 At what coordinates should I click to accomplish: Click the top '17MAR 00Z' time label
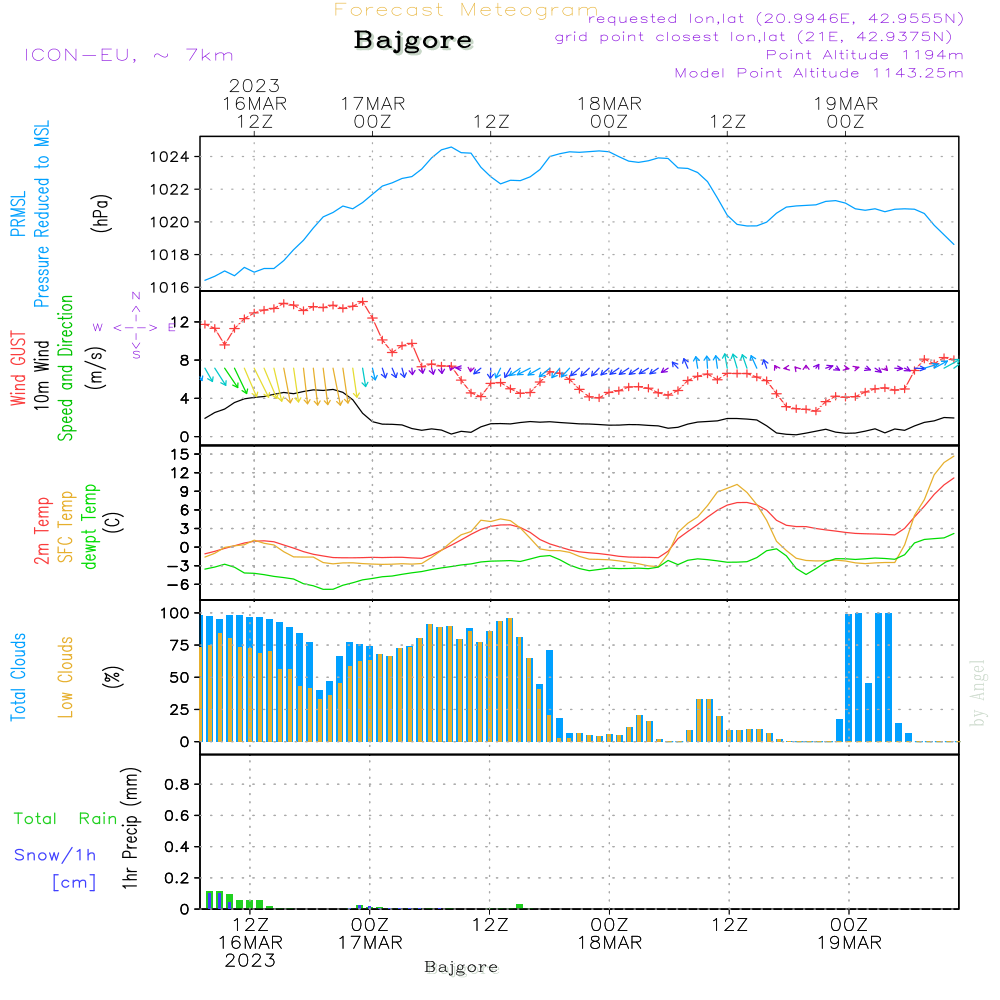click(372, 113)
